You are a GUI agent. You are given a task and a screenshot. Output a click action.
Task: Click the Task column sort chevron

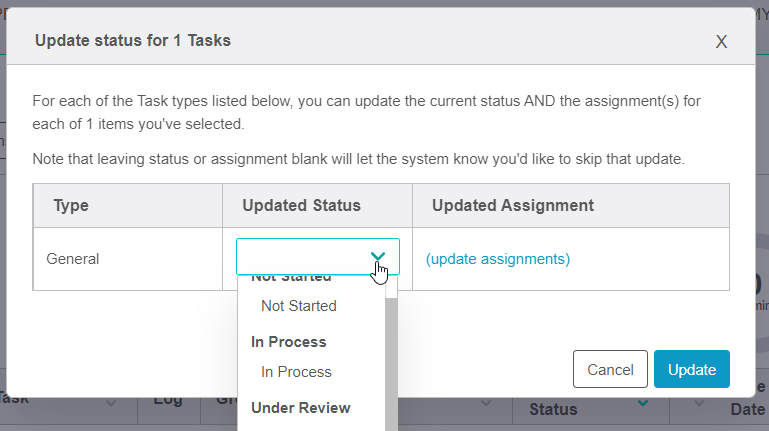(110, 402)
